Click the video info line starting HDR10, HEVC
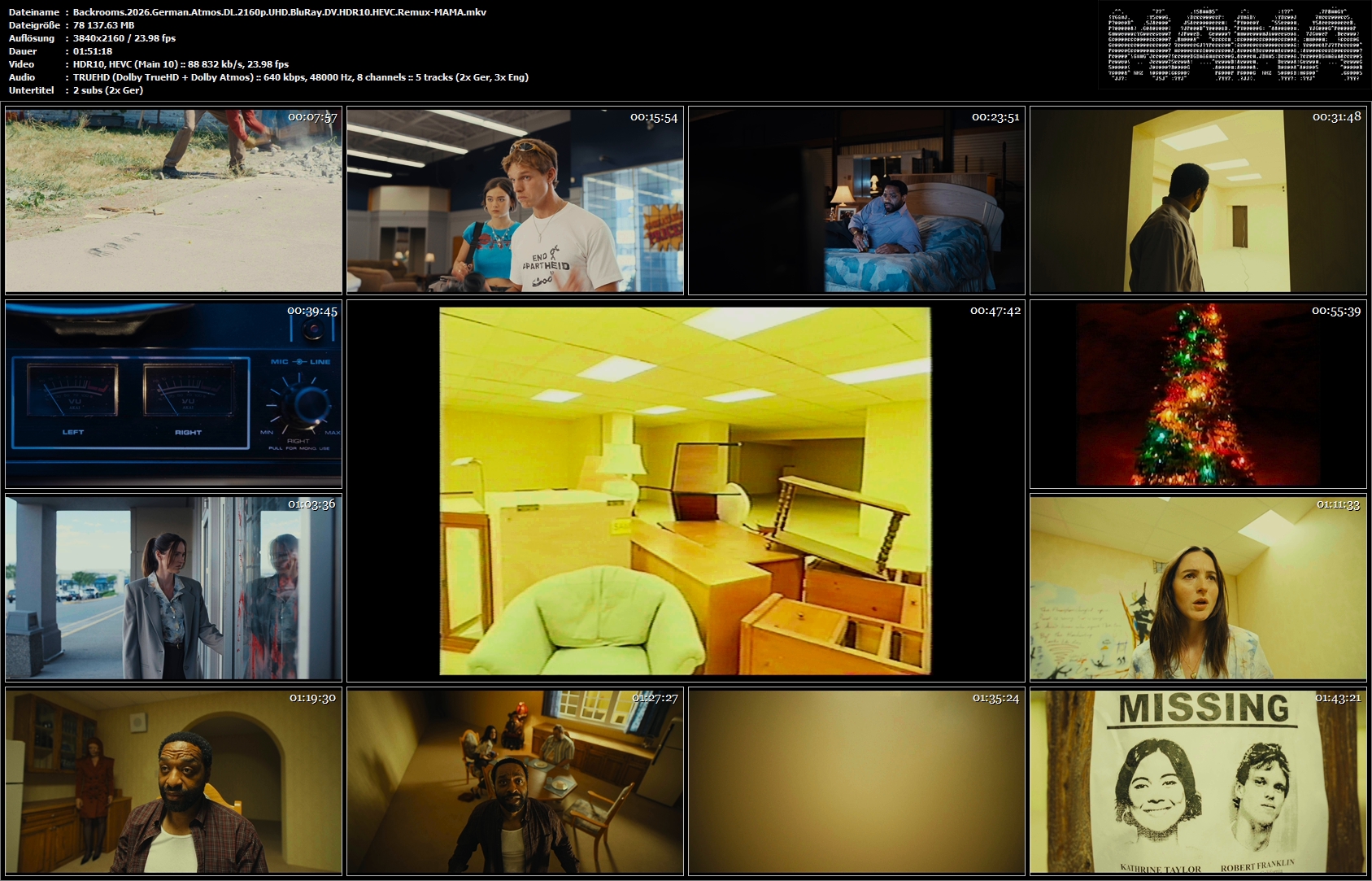Viewport: 1372px width, 881px height. click(181, 64)
